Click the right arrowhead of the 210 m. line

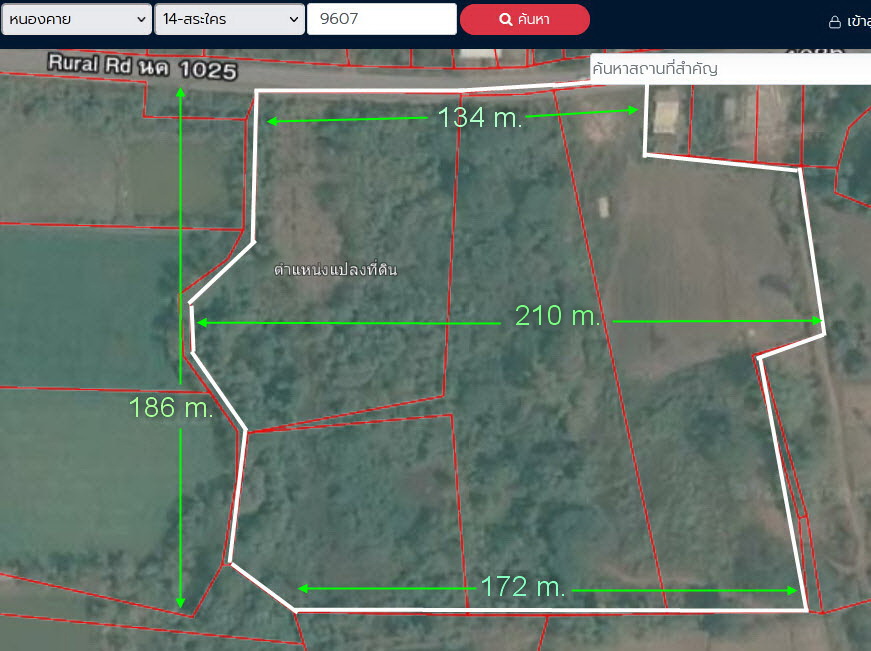point(817,321)
